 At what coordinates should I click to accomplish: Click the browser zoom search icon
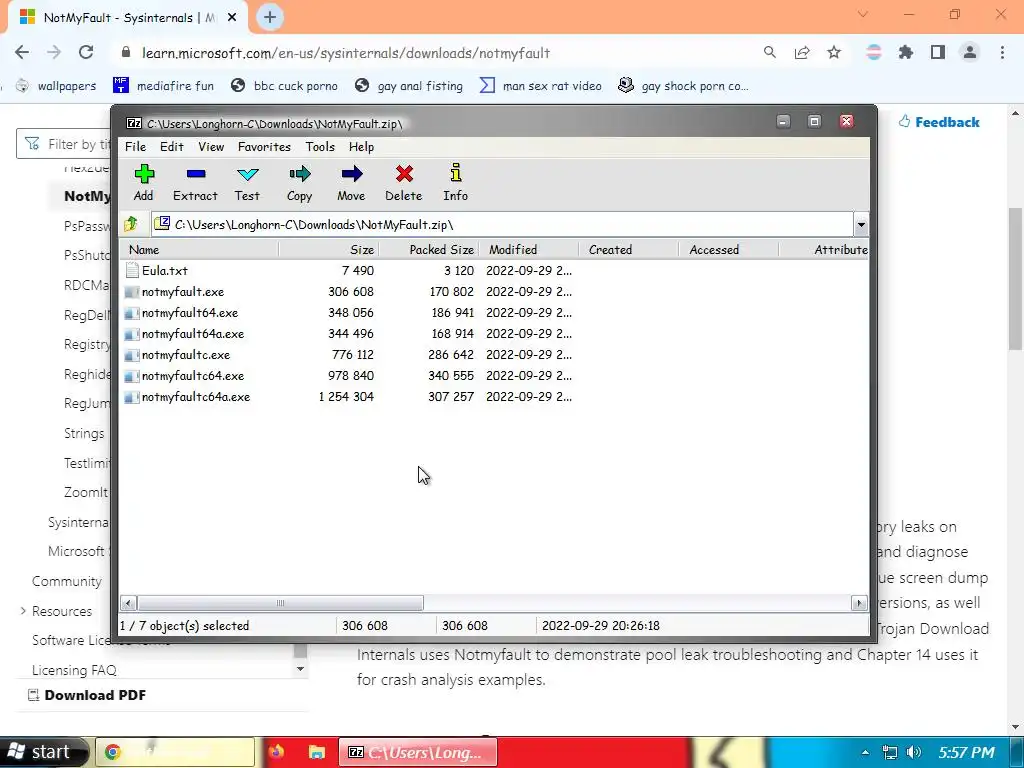pyautogui.click(x=770, y=52)
